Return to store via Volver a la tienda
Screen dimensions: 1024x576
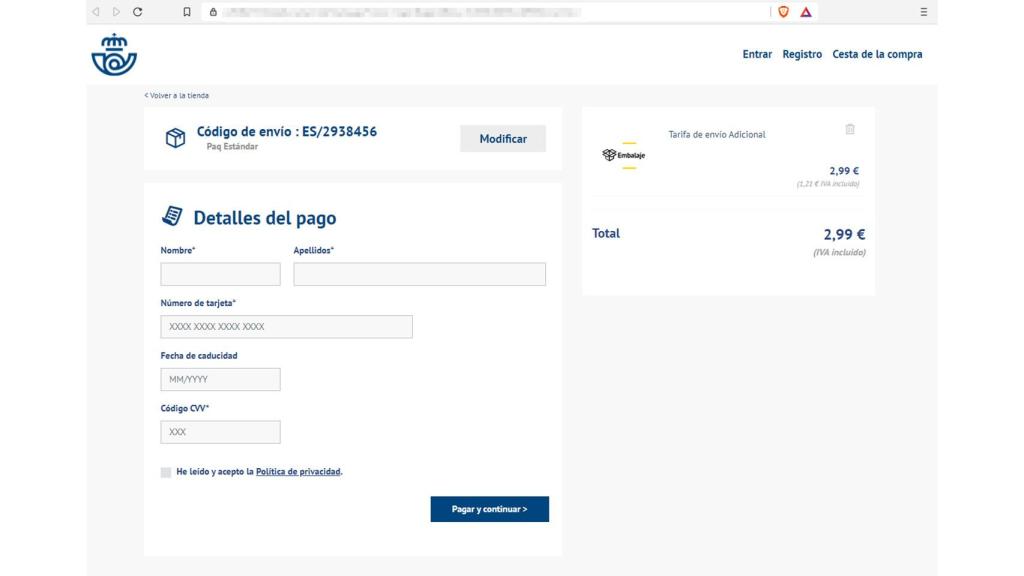click(x=175, y=95)
